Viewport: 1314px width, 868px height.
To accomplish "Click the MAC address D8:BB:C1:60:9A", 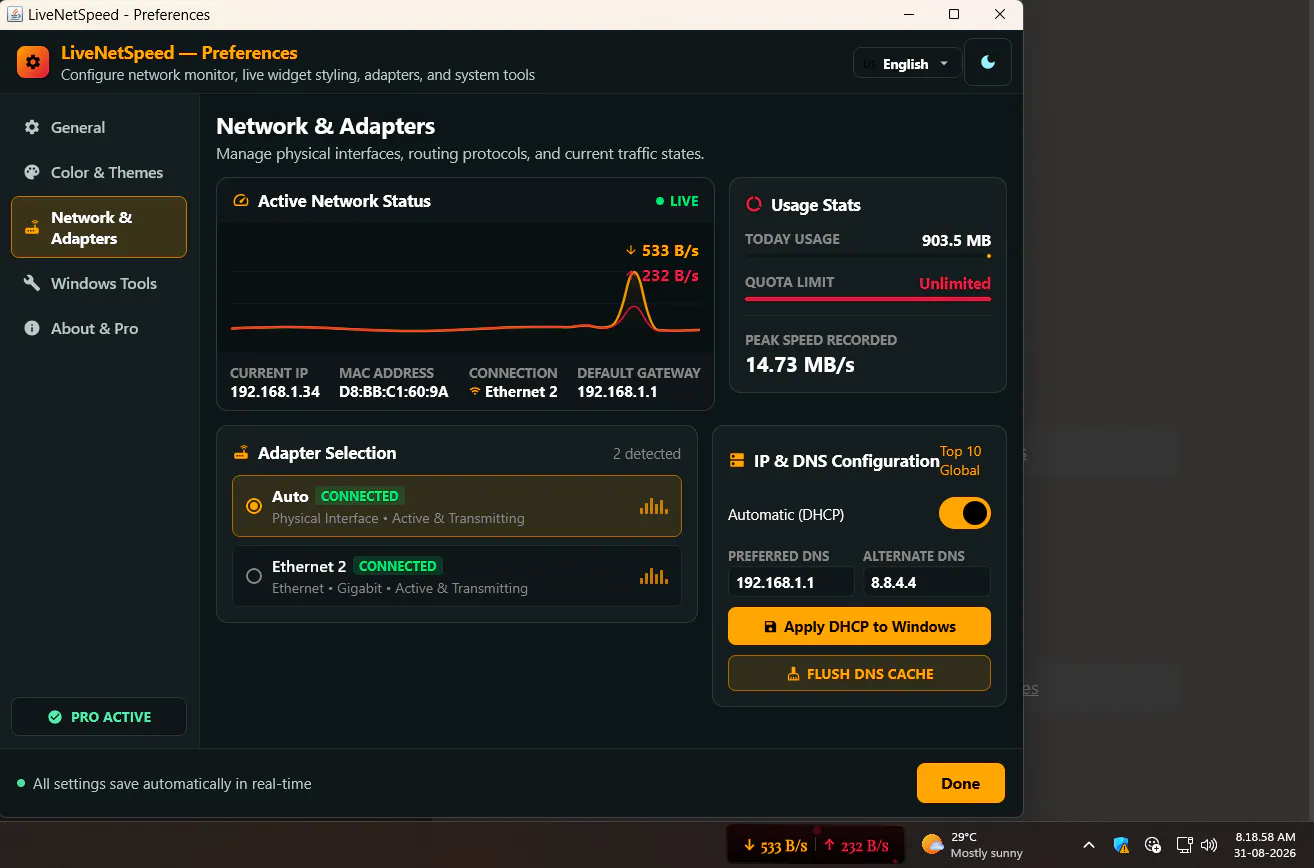I will point(394,392).
